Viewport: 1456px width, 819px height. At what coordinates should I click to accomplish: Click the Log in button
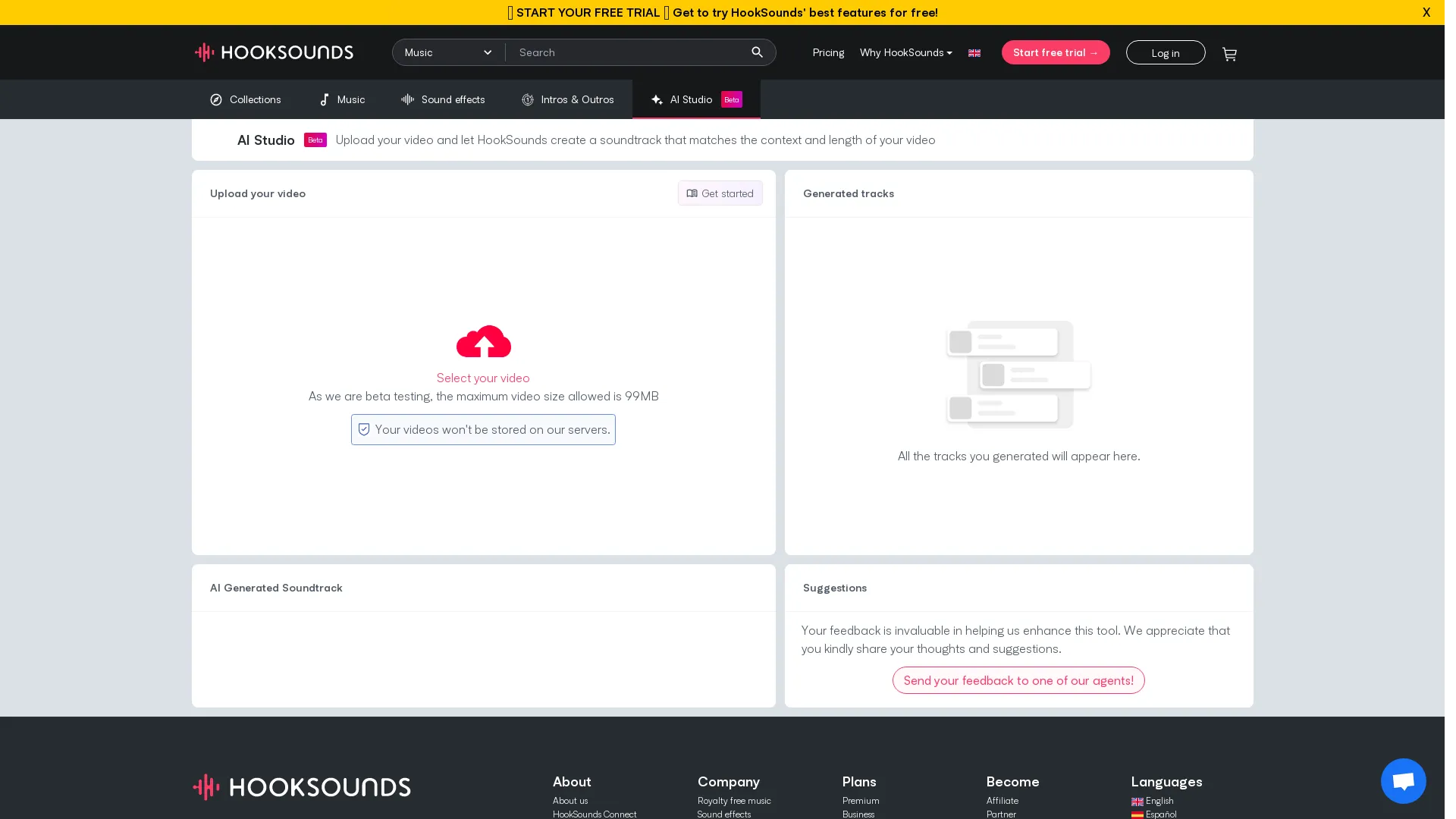(1166, 52)
